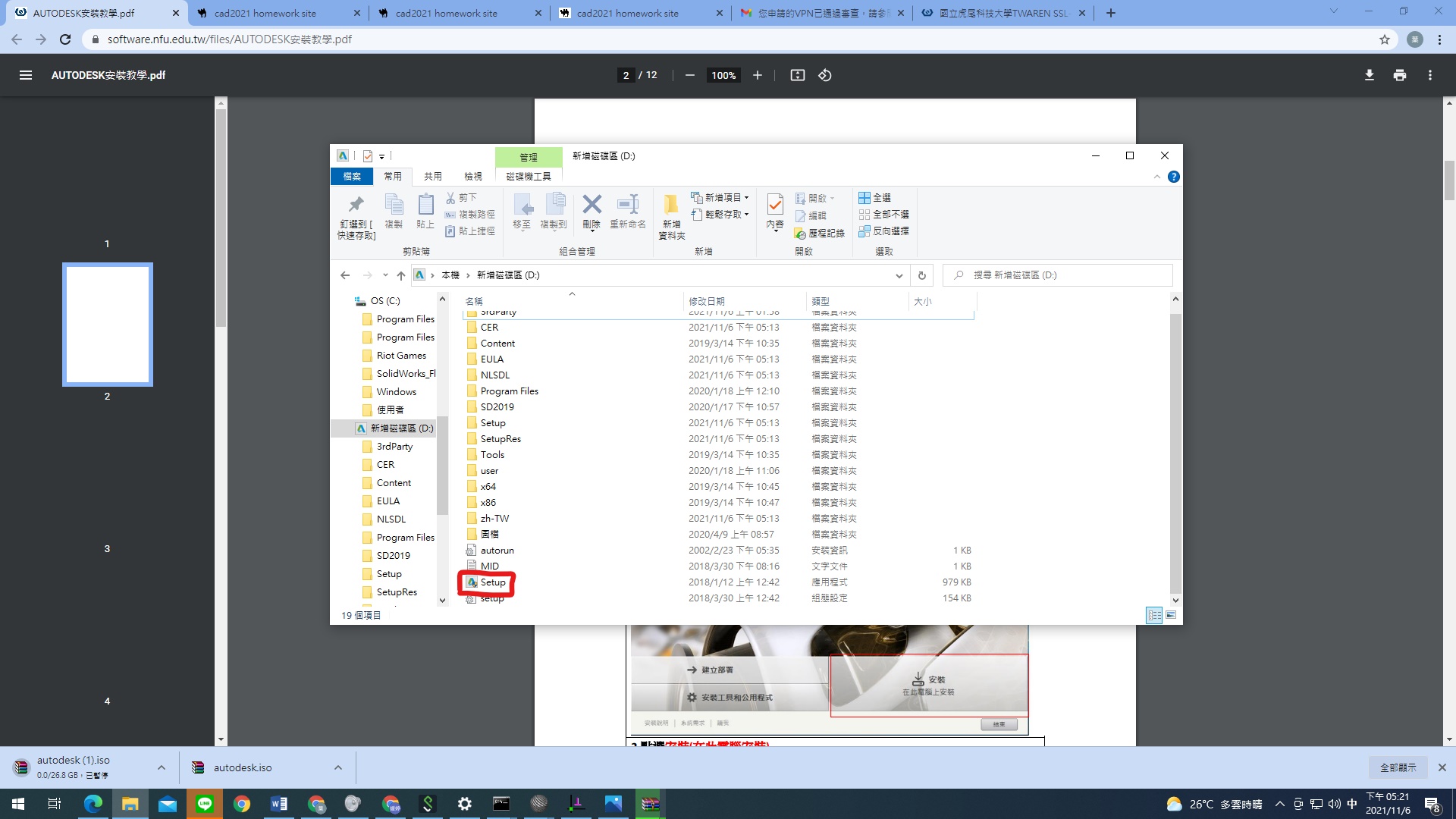The image size is (1456, 819).
Task: Click the 複製路徑 copy path button
Action: click(469, 214)
